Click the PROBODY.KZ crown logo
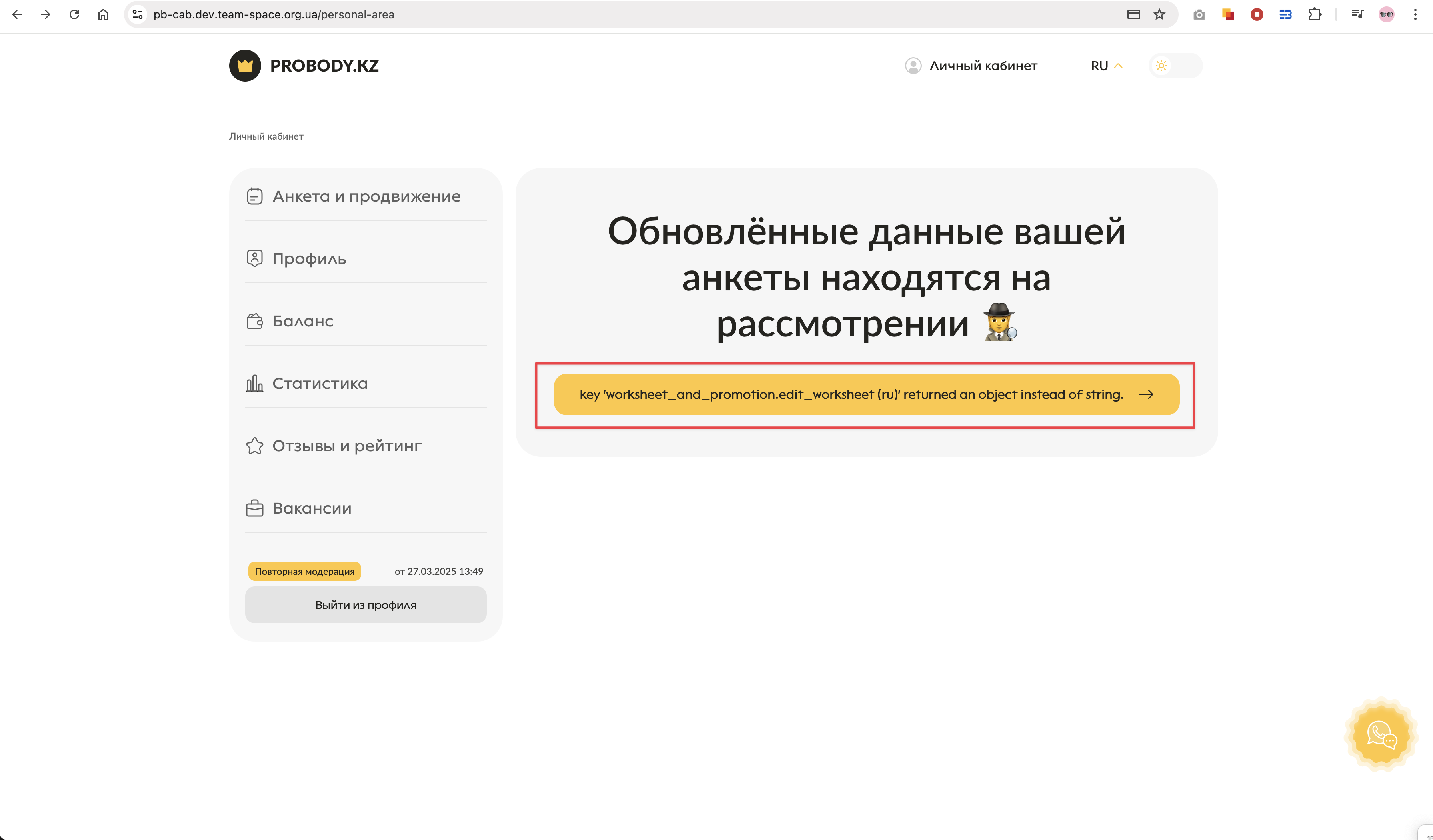The height and width of the screenshot is (840, 1433). 245,66
